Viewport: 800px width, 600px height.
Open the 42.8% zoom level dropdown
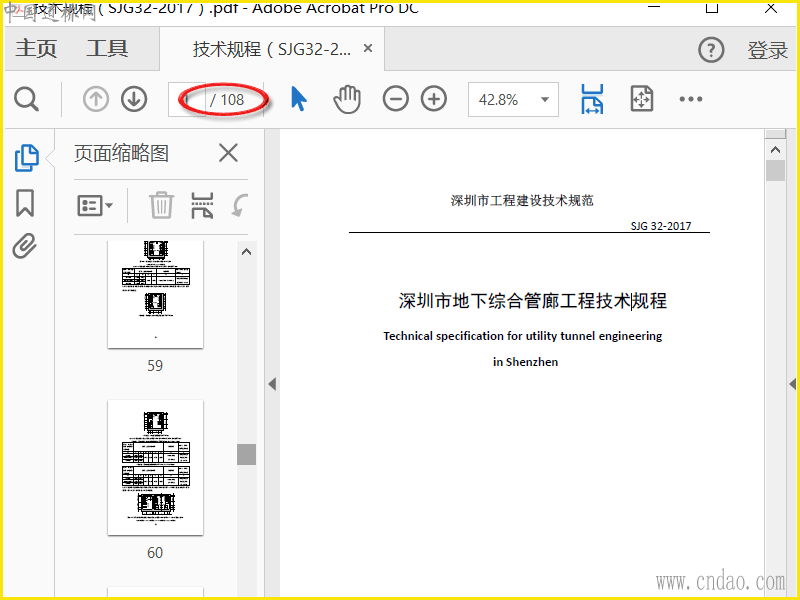pyautogui.click(x=513, y=99)
